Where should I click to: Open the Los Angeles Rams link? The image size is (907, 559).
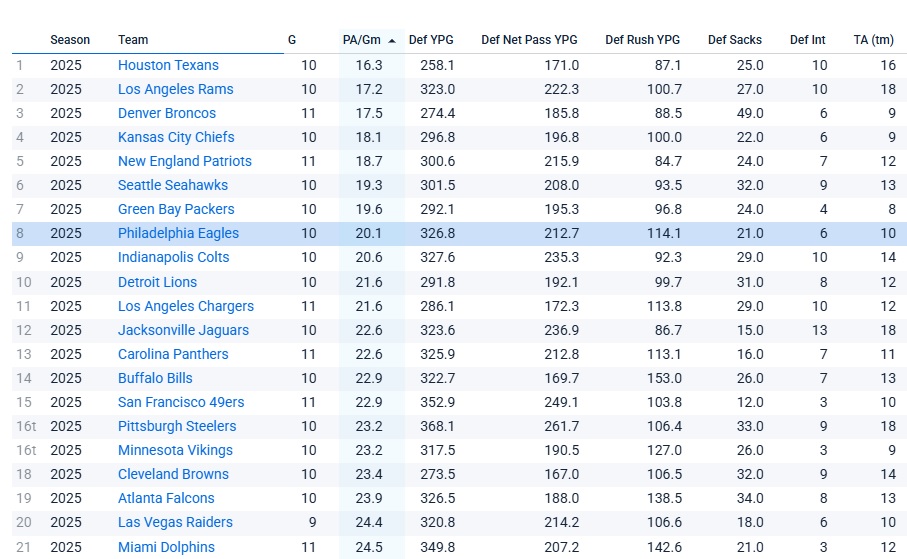[x=175, y=89]
